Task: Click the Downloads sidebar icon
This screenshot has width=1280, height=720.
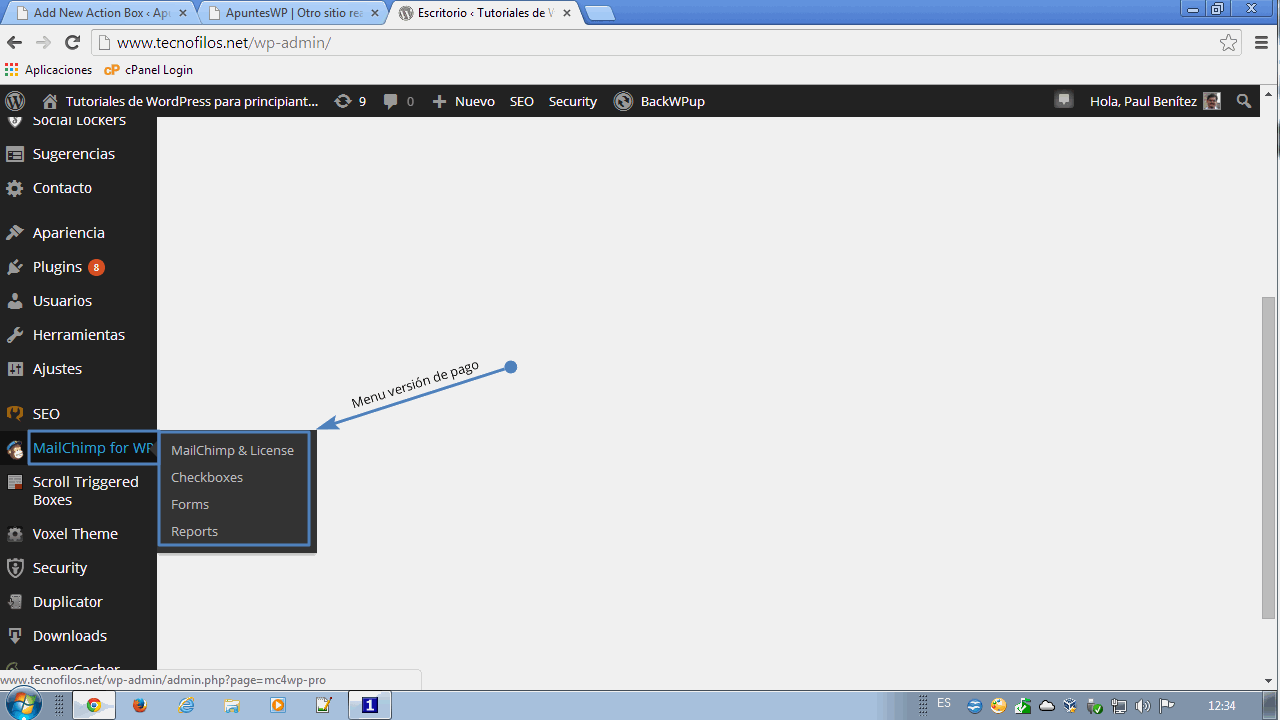Action: pos(15,636)
